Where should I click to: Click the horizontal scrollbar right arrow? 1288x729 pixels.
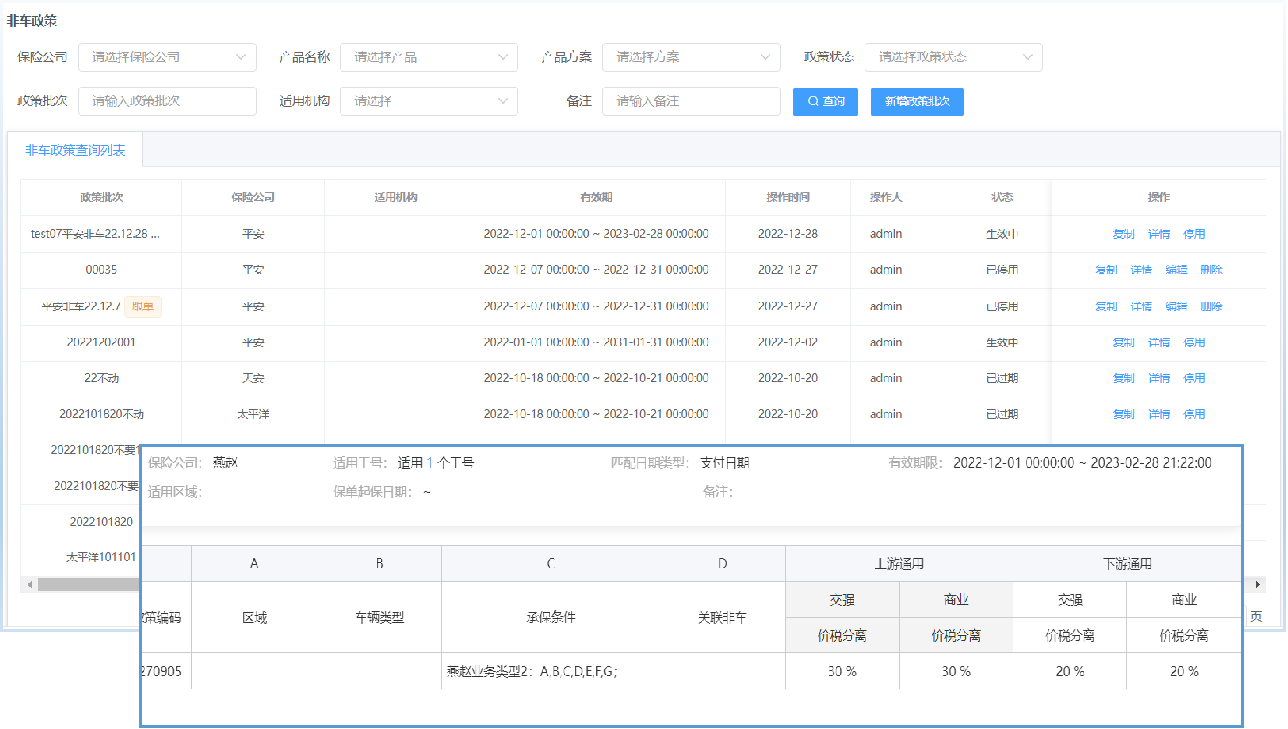[x=1260, y=584]
